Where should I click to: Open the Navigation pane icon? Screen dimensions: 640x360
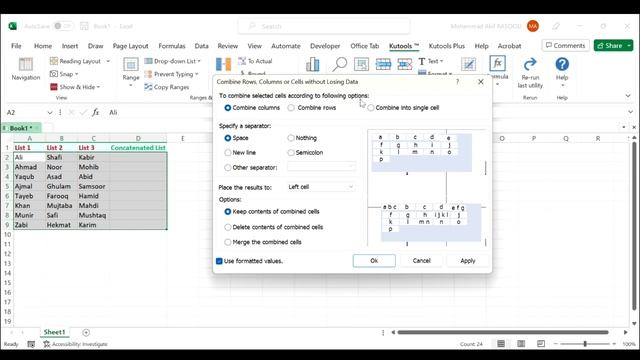[25, 64]
